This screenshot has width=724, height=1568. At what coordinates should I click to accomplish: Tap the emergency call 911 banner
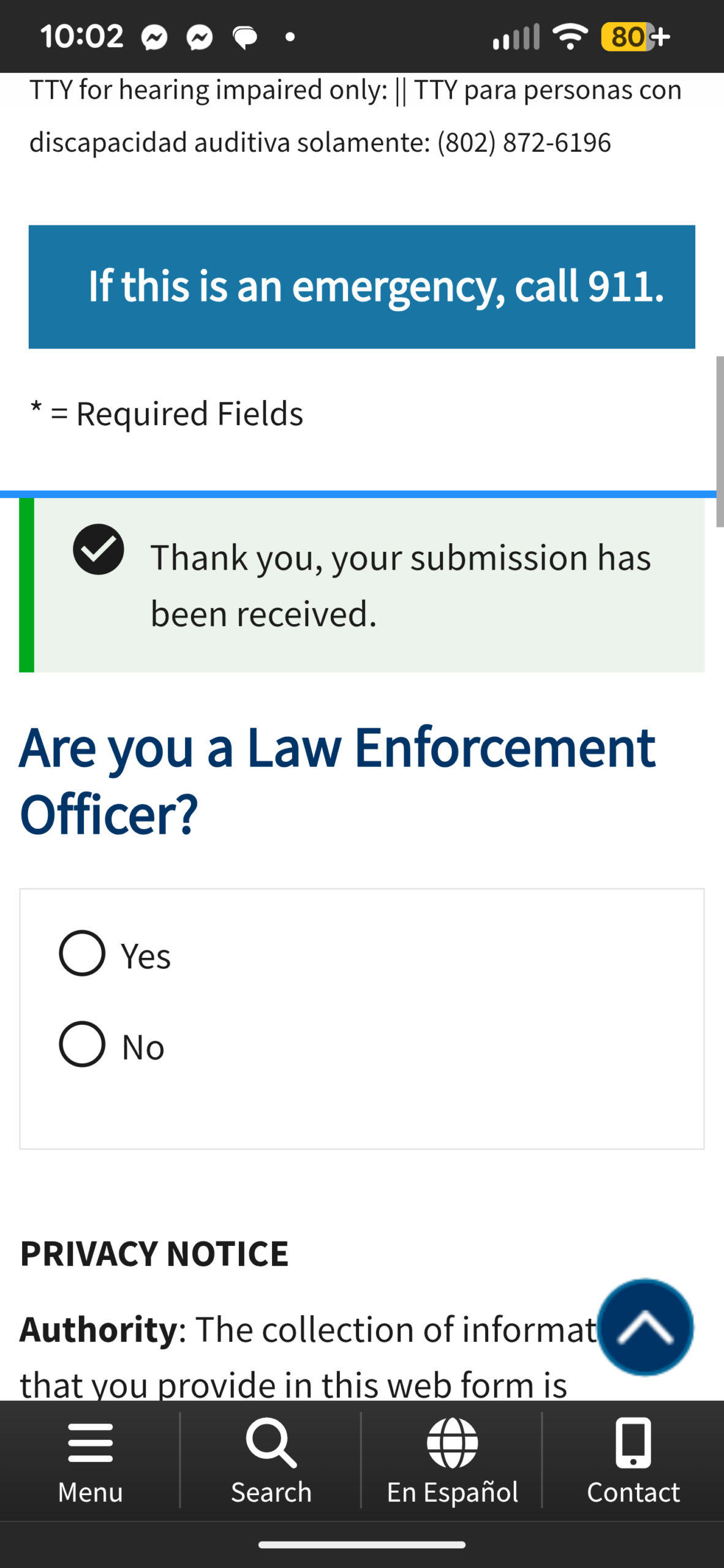tap(361, 287)
